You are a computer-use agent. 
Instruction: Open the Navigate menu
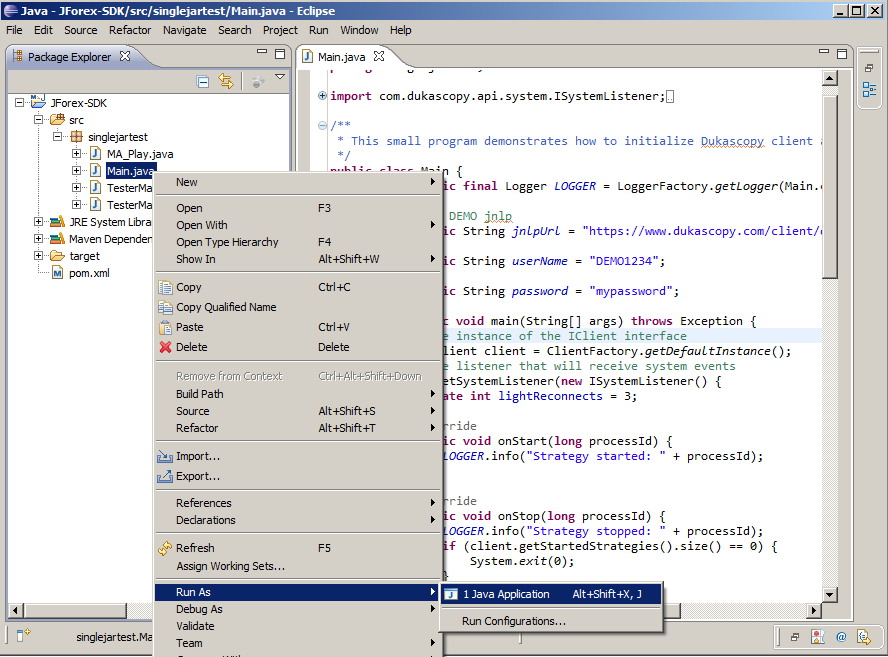(185, 30)
